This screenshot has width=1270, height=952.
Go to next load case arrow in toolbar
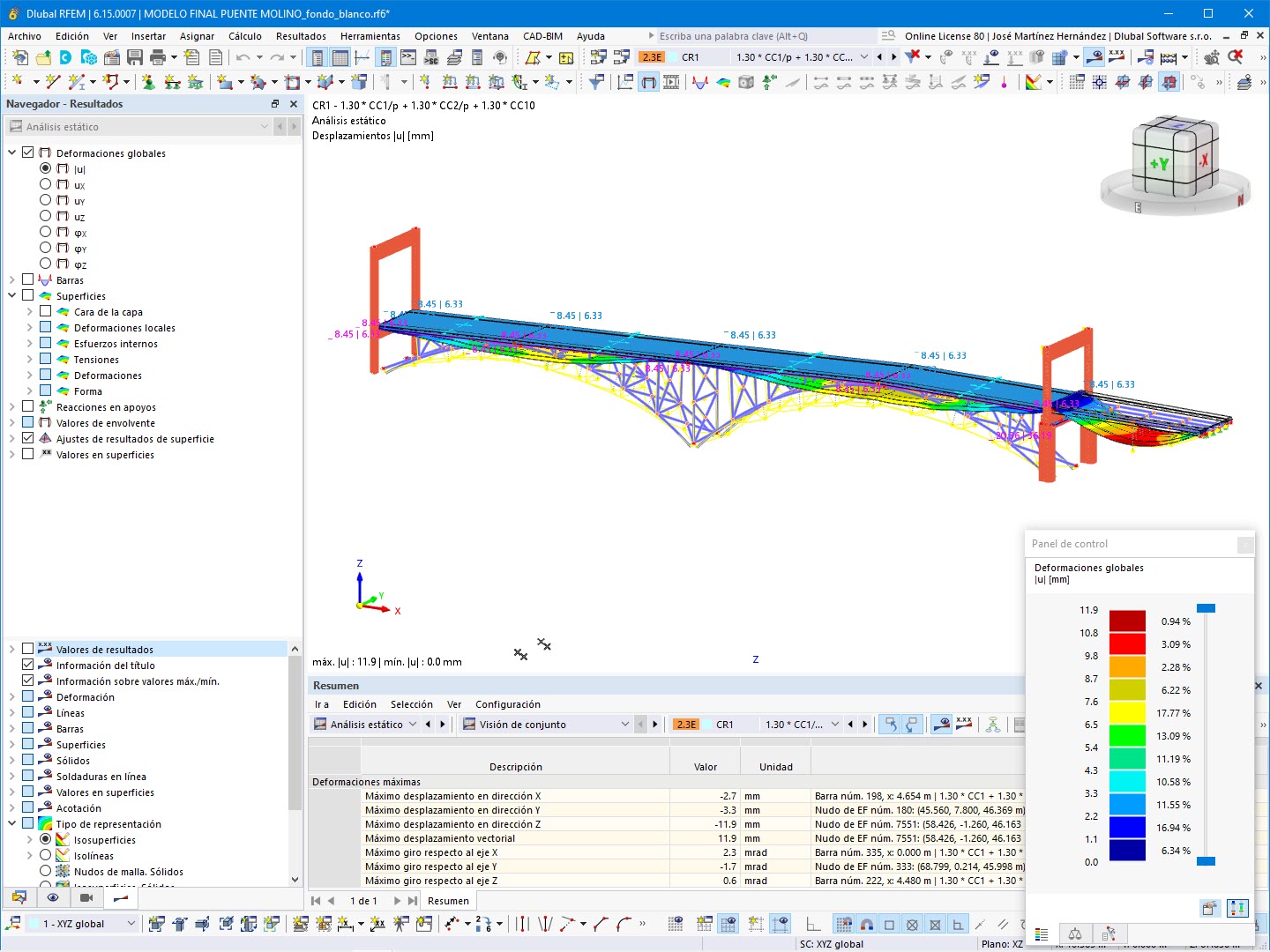893,57
